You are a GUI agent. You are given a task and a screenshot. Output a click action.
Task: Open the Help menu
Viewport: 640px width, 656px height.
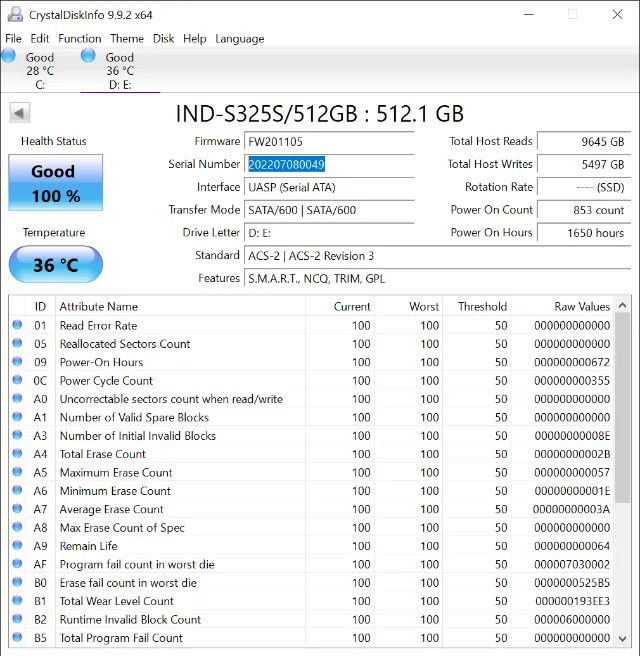[x=195, y=38]
